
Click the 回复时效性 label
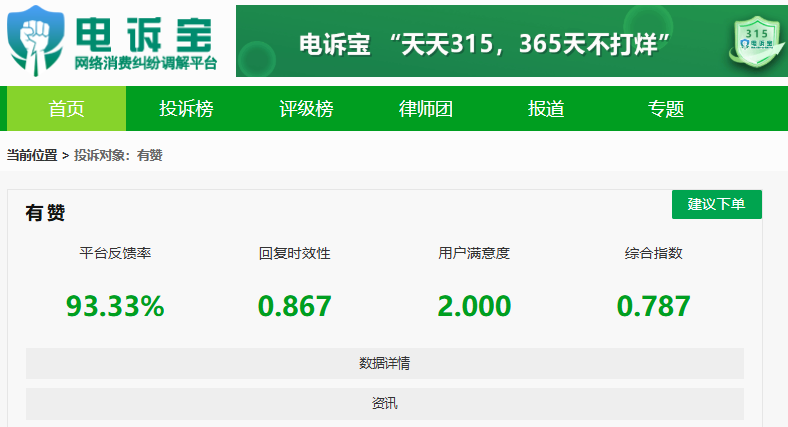(x=294, y=253)
